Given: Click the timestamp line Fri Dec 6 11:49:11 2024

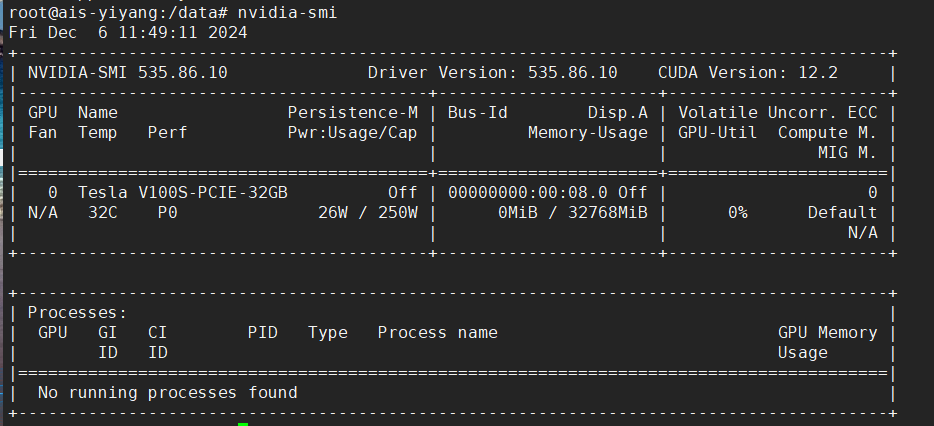Looking at the screenshot, I should click(x=128, y=32).
